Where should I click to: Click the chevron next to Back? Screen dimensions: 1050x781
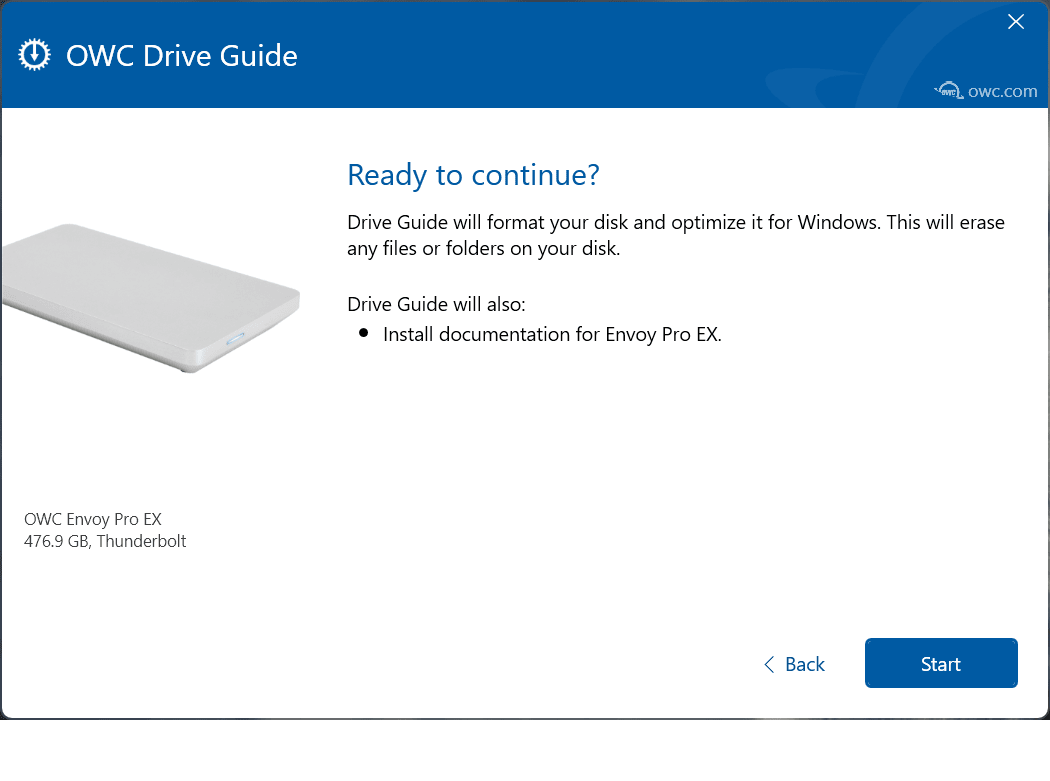coord(769,664)
